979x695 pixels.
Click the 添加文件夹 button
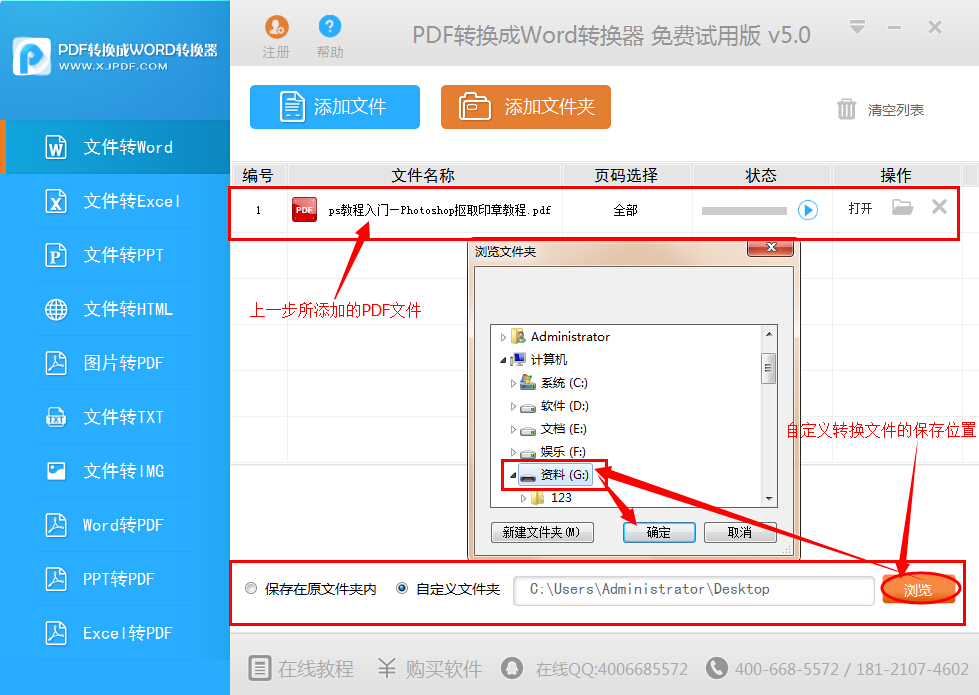tap(526, 107)
